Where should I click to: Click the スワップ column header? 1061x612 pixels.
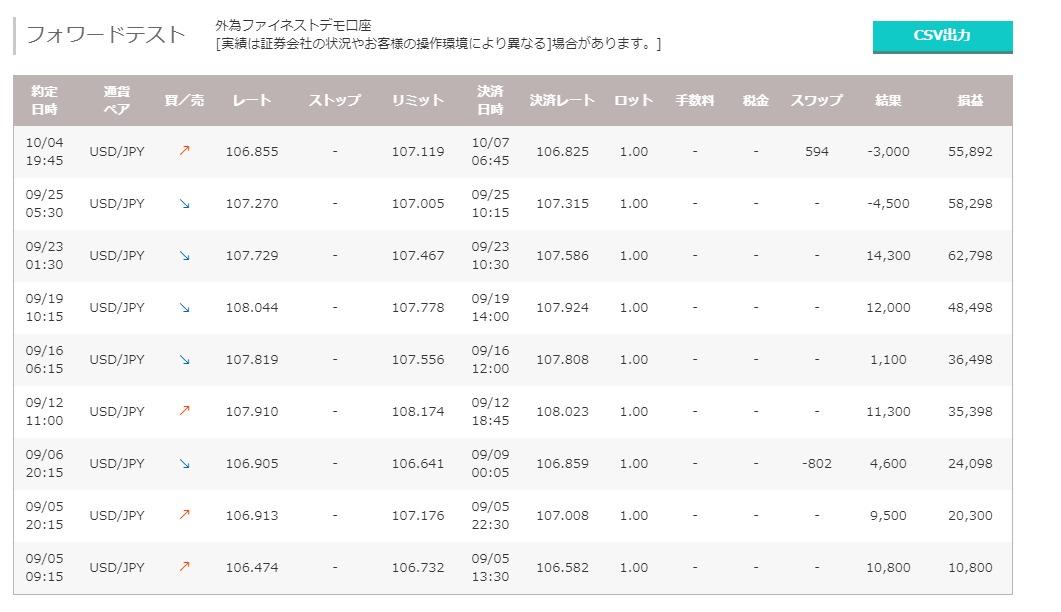coord(816,100)
